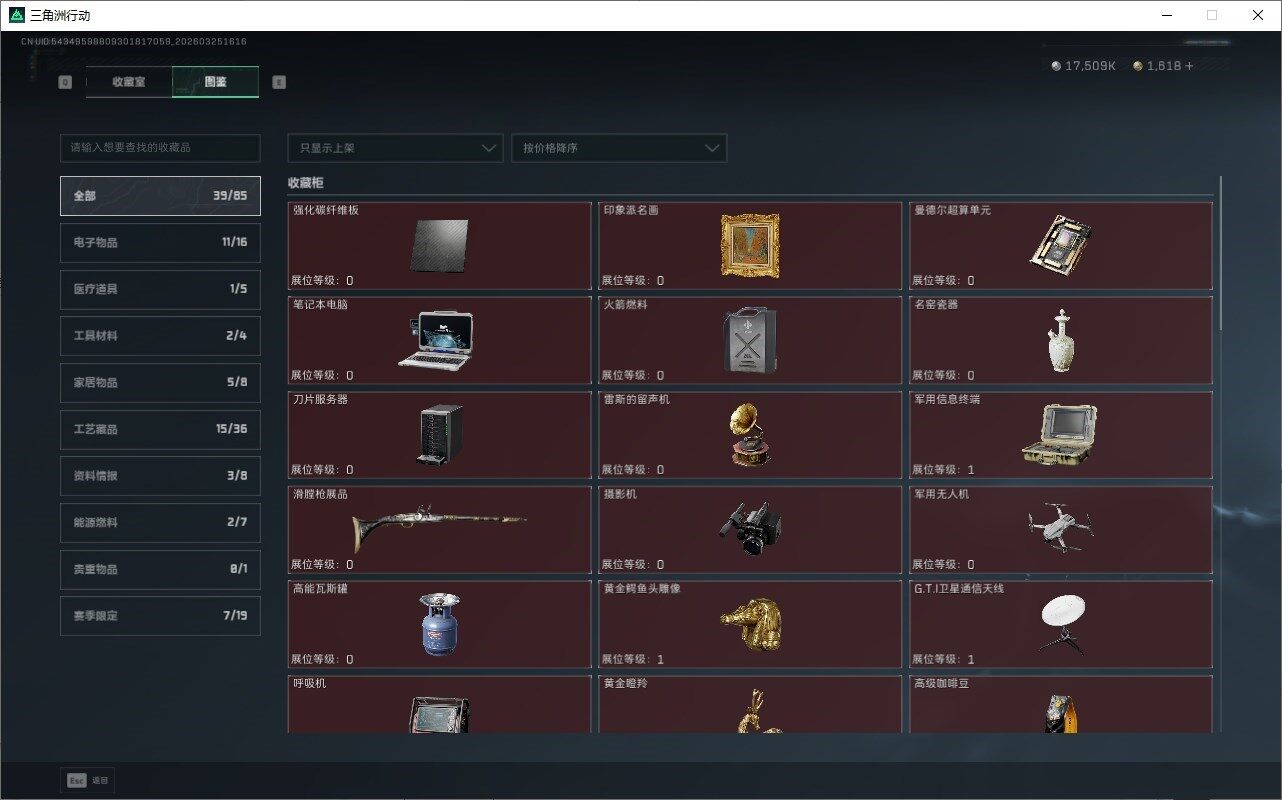The width and height of the screenshot is (1282, 800).
Task: Open the 雷斯的留声机 gramophone item
Action: (x=750, y=433)
